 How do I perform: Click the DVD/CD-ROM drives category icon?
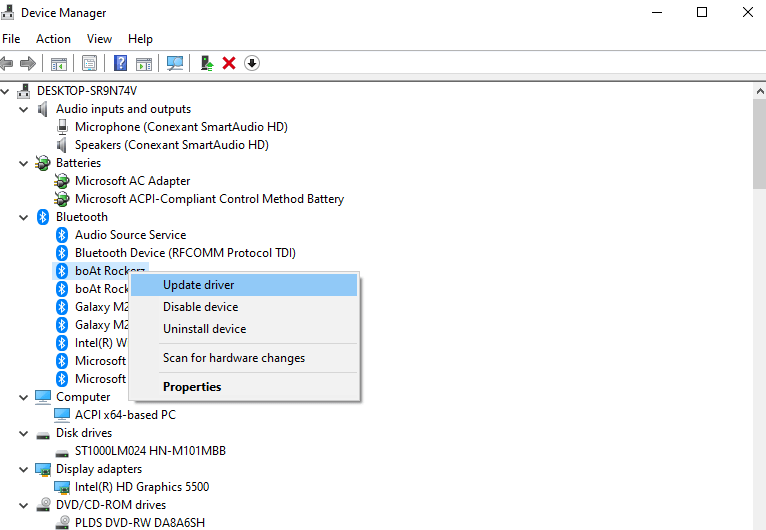point(43,505)
